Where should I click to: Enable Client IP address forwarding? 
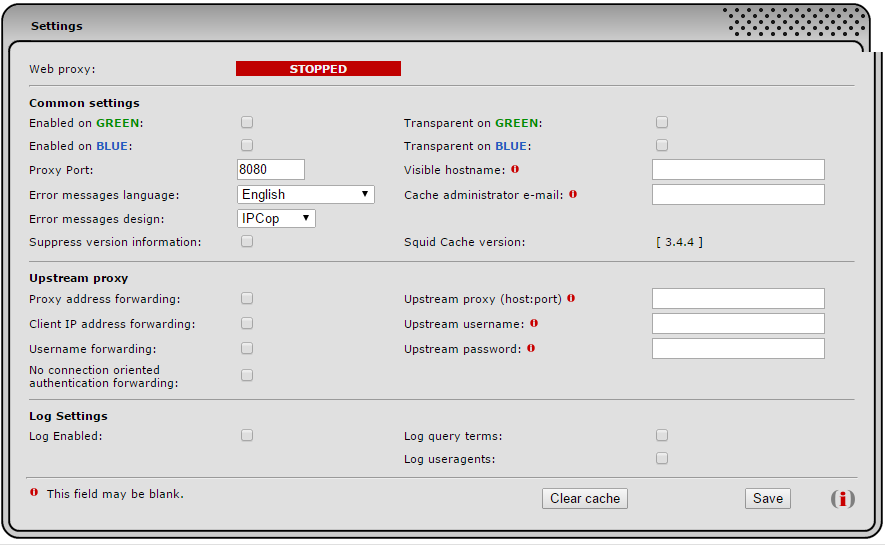(247, 323)
